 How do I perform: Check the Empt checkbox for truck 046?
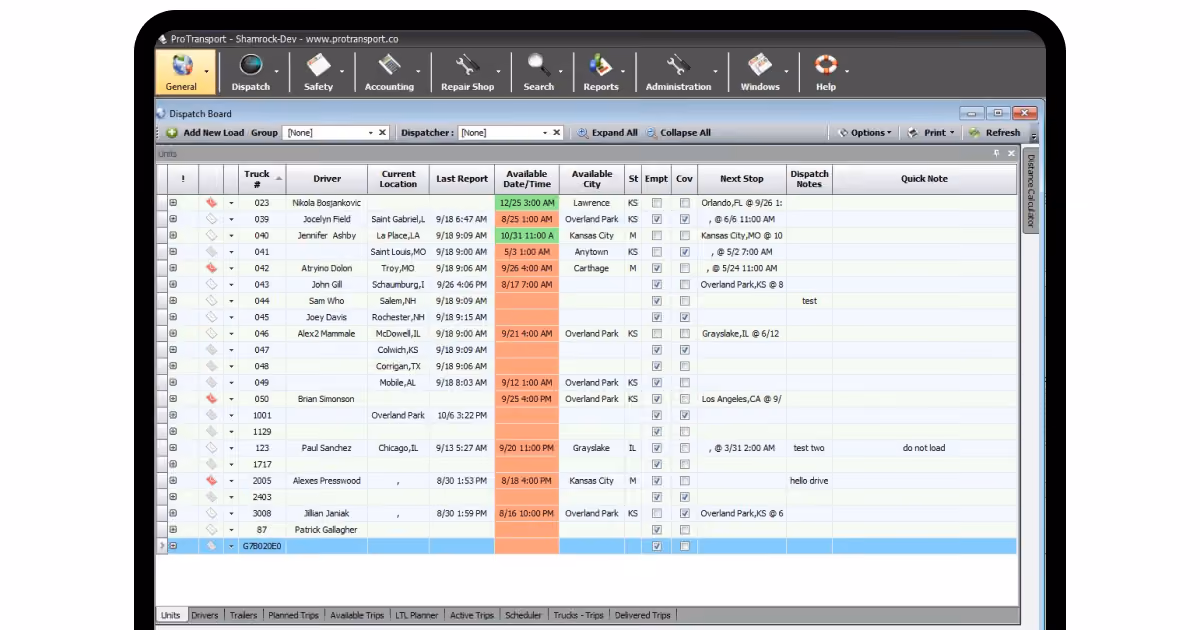click(x=657, y=334)
